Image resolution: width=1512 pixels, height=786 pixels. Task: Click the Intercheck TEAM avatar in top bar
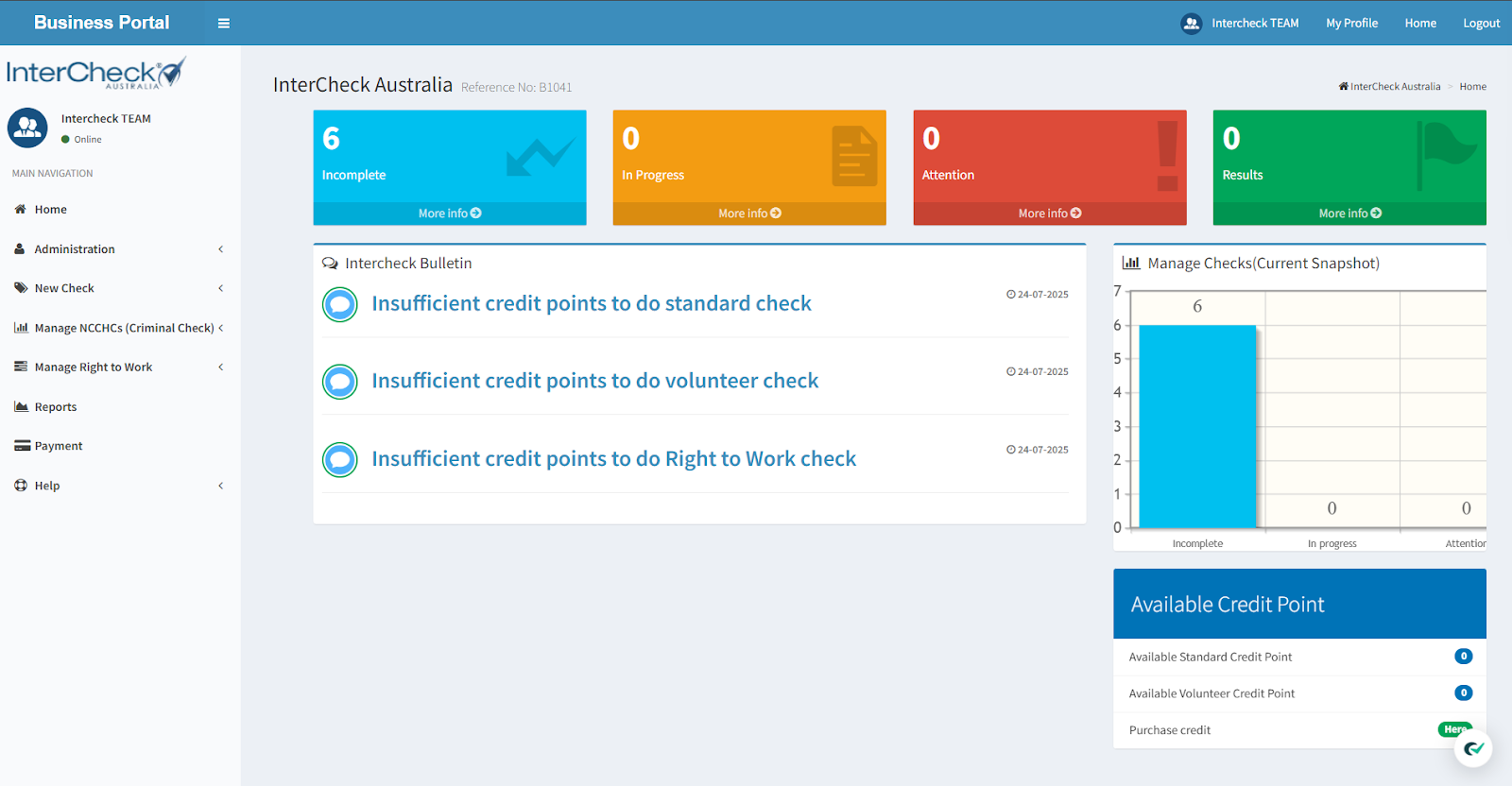click(1192, 24)
